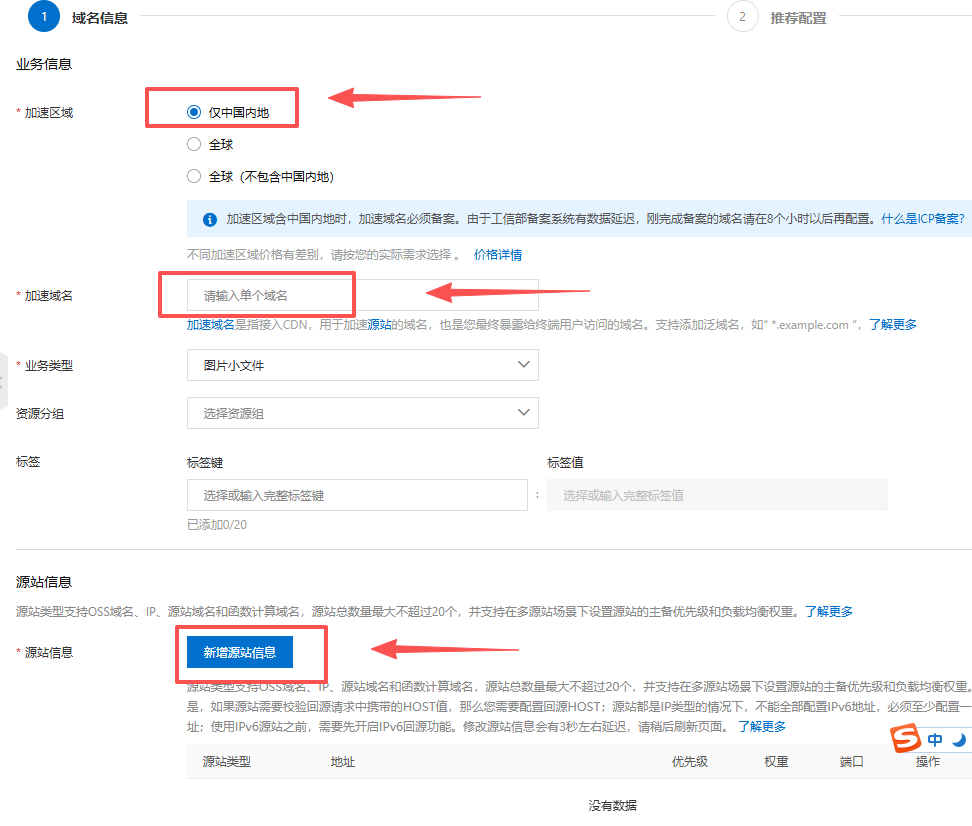Open the 价格详情 link

498,255
